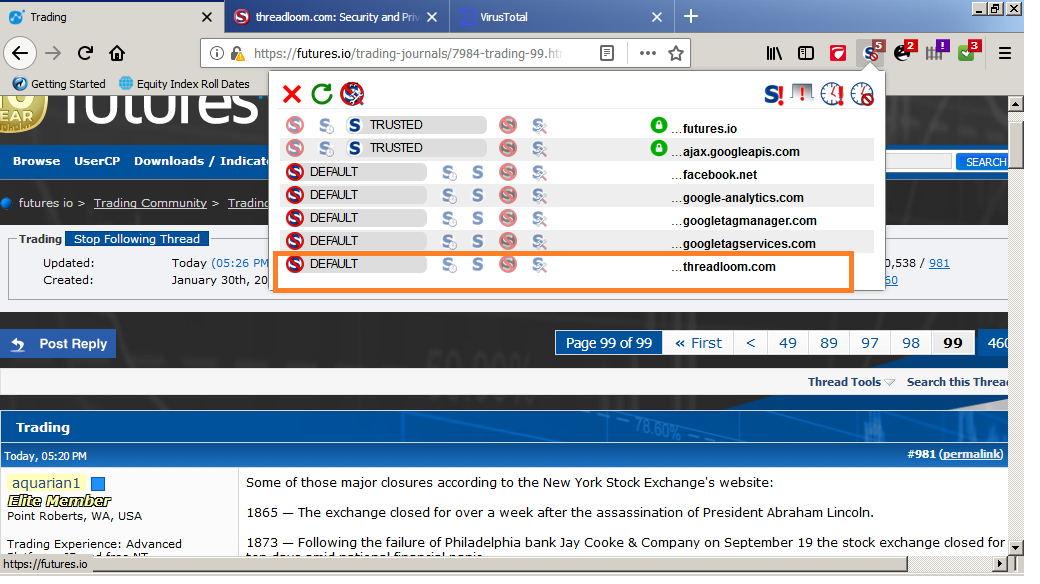1040x584 pixels.
Task: Open Equity Index Roll Dates bookmark
Action: tap(184, 84)
